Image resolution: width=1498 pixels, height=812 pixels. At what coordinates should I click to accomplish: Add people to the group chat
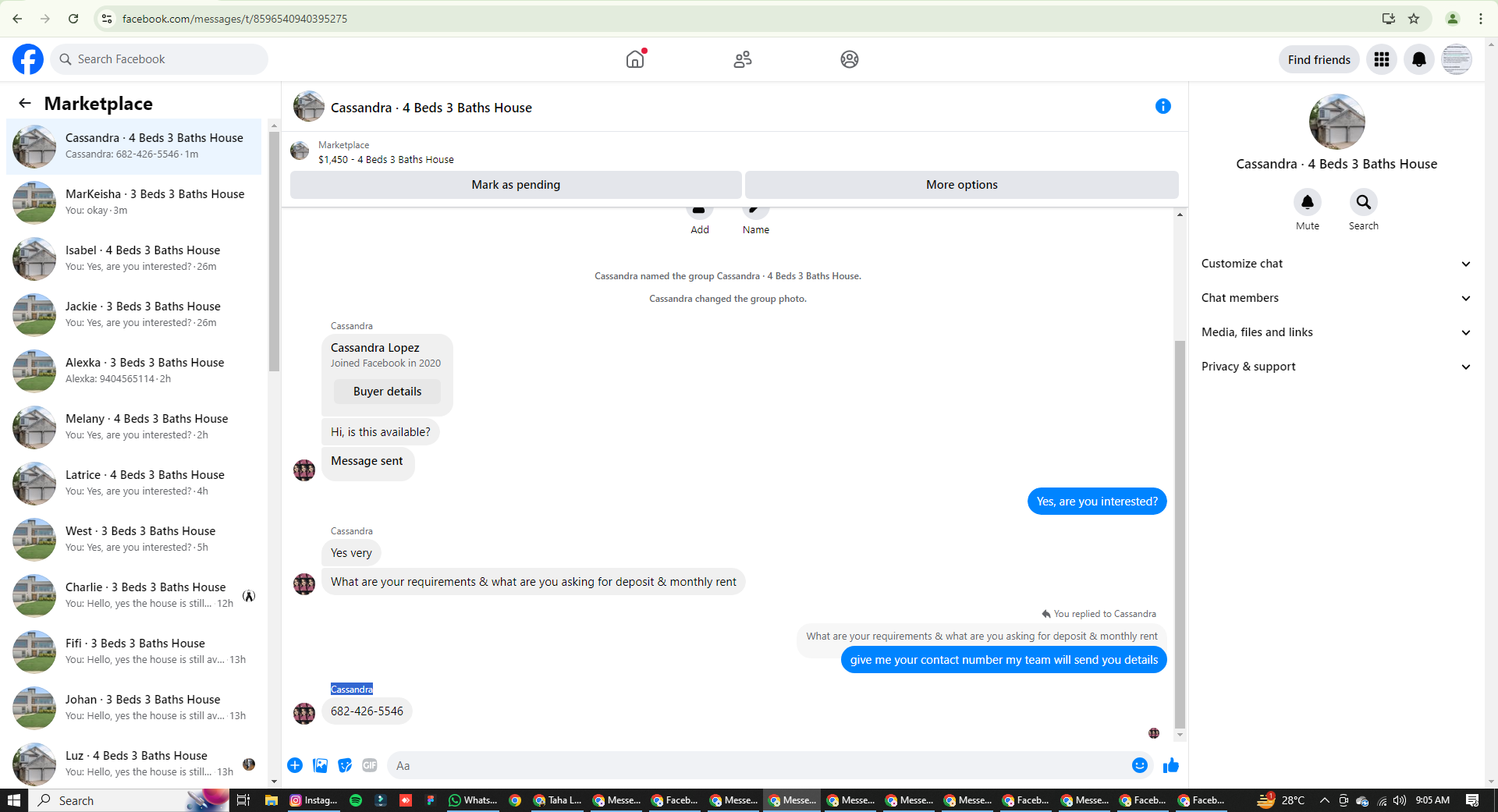(x=700, y=219)
